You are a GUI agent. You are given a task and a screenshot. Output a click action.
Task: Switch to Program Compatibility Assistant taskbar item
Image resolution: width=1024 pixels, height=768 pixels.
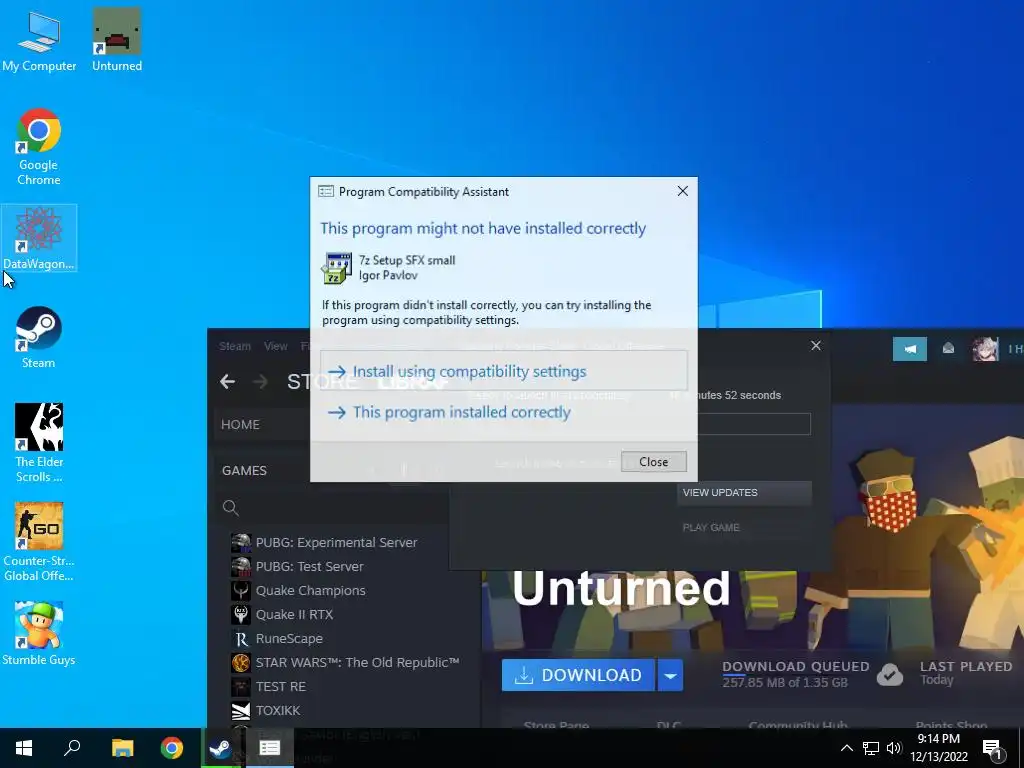click(x=269, y=748)
